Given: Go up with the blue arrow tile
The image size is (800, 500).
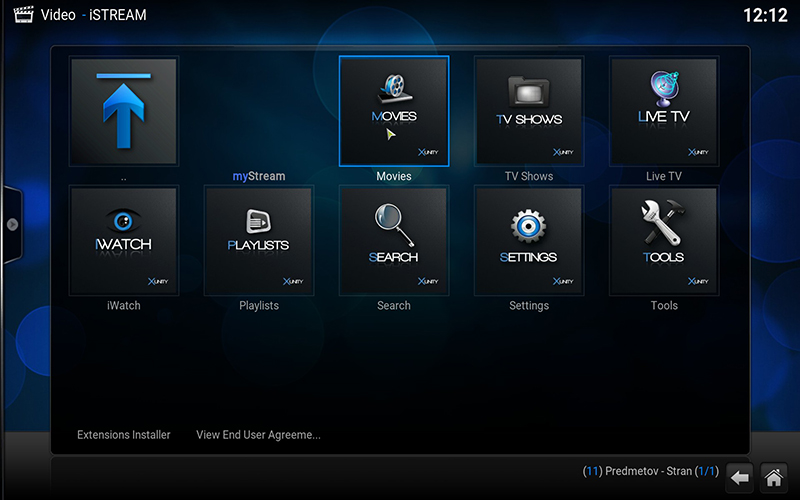Looking at the screenshot, I should pos(123,110).
